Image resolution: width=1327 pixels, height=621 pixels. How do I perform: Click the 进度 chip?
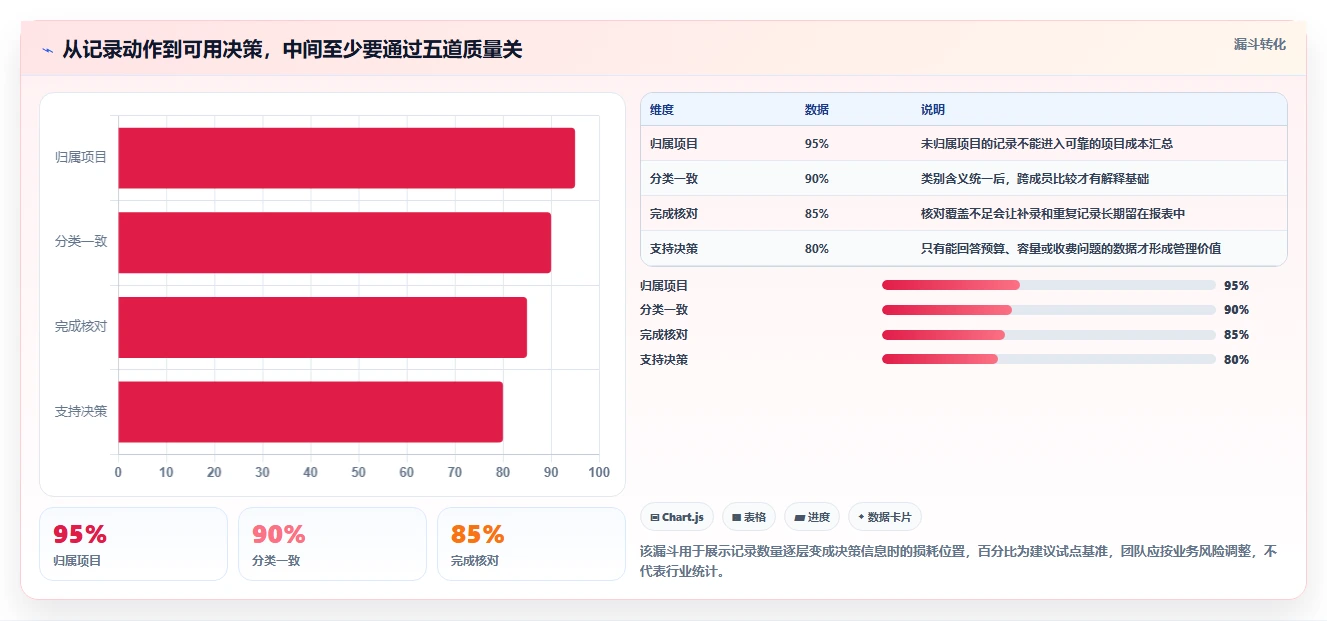click(x=812, y=517)
